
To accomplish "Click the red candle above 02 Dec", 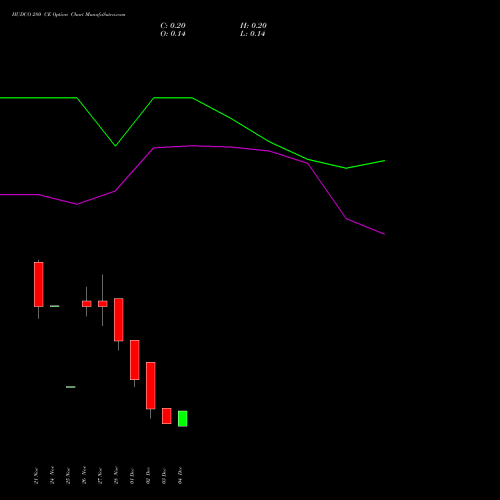I will pyautogui.click(x=151, y=386).
